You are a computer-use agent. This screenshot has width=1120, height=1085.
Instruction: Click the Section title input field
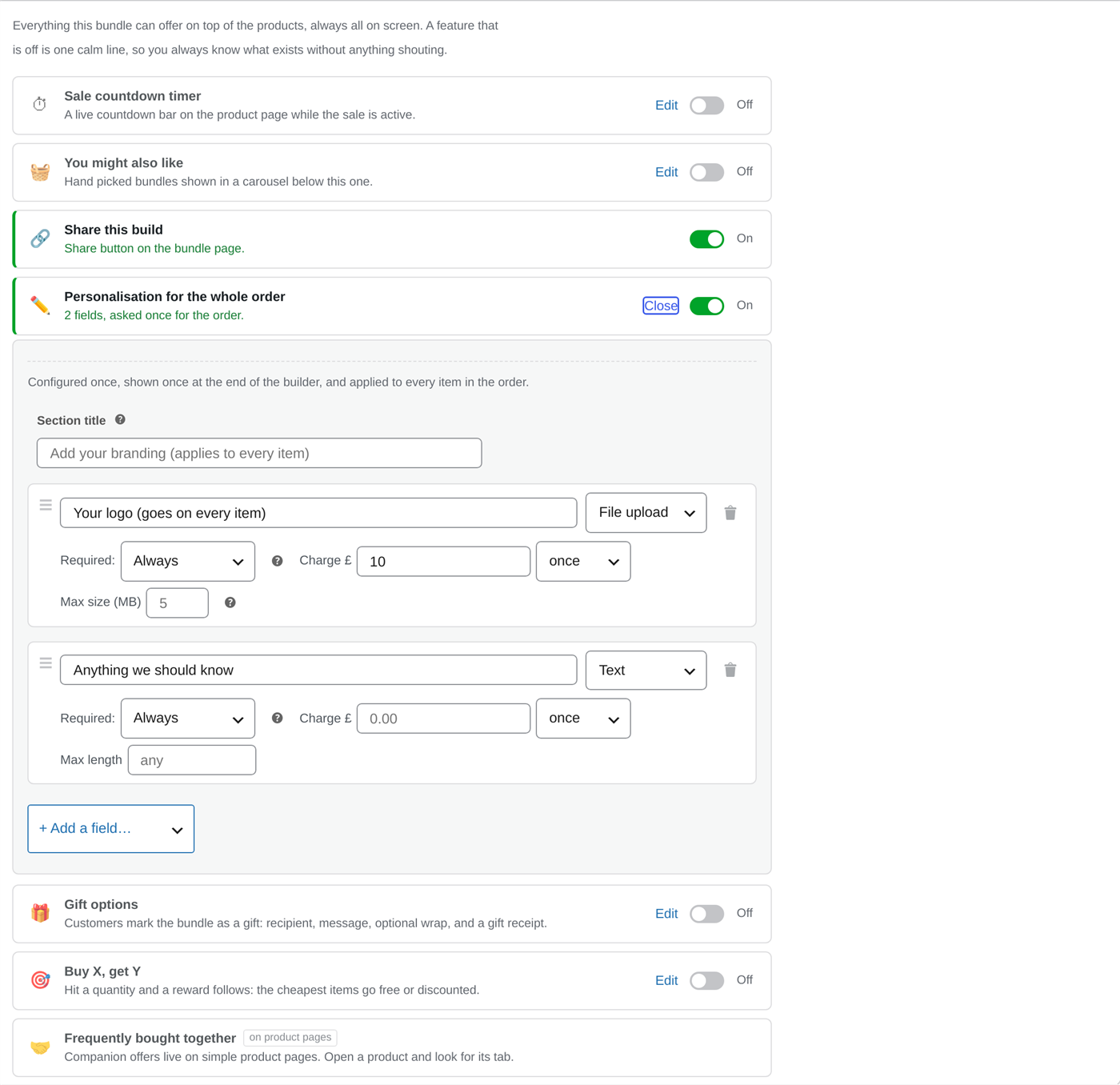(x=259, y=453)
